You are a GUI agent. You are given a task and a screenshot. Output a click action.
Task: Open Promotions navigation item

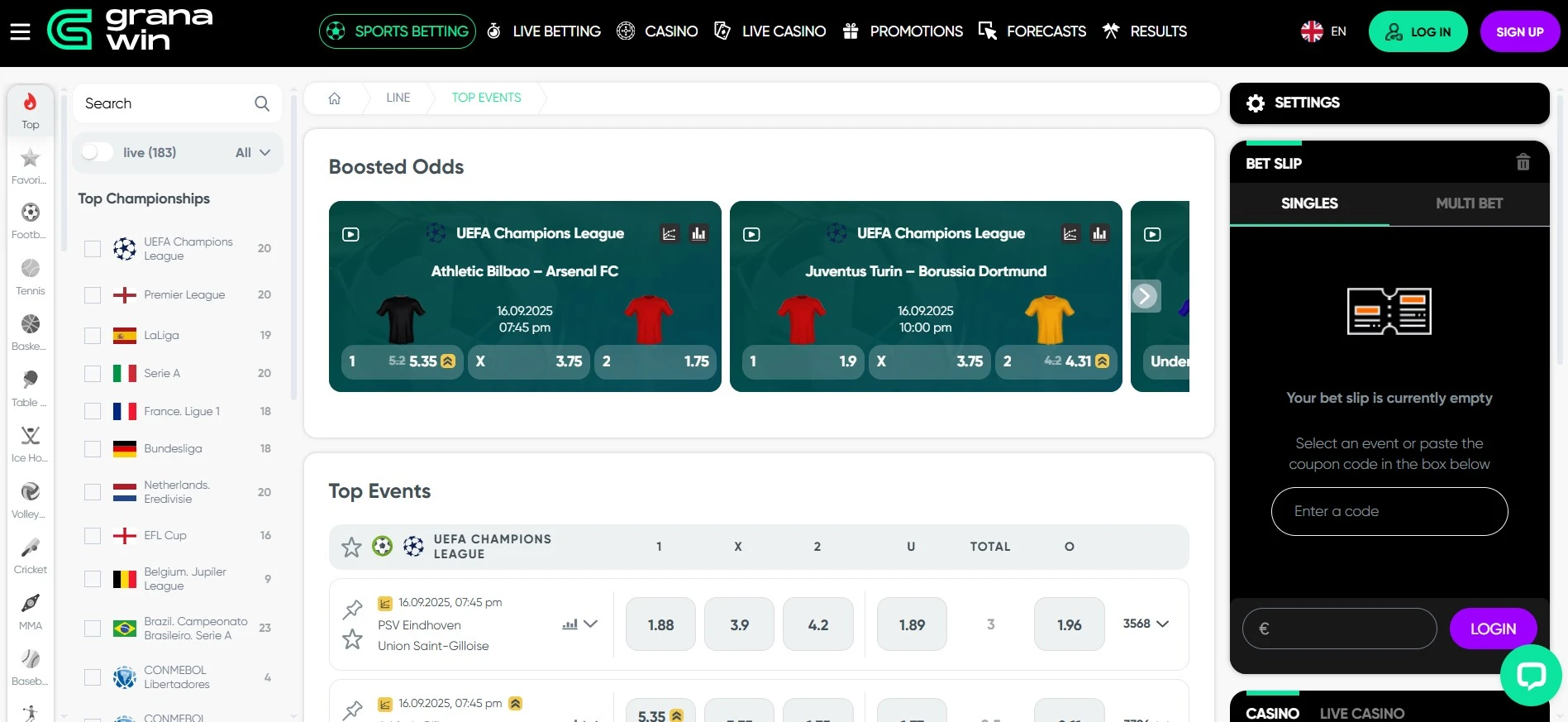point(903,31)
